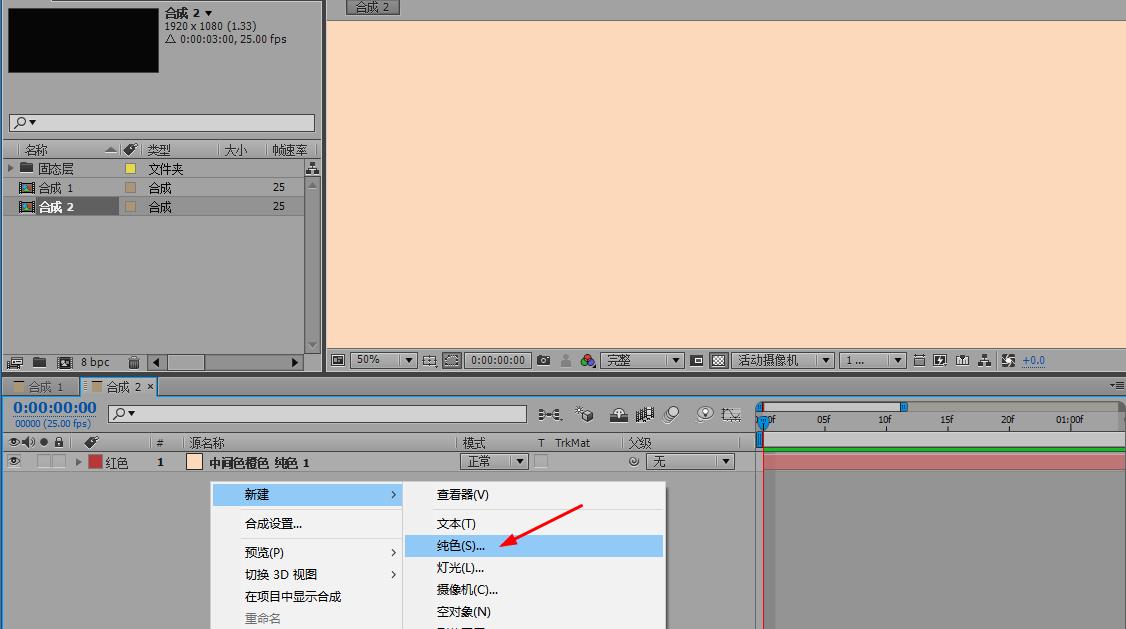Screen dimensions: 1126x629
Task: Open the 50% magnification dropdown
Action: pyautogui.click(x=385, y=360)
